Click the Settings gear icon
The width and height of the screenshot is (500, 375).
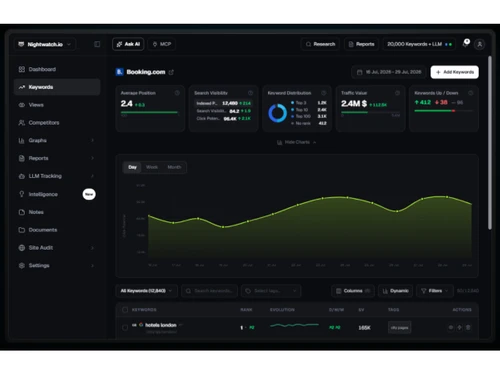(x=22, y=266)
